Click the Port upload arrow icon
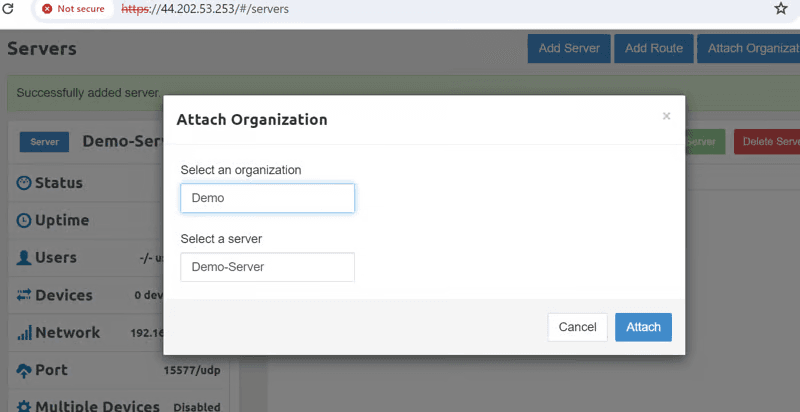This screenshot has height=412, width=800. (24, 370)
